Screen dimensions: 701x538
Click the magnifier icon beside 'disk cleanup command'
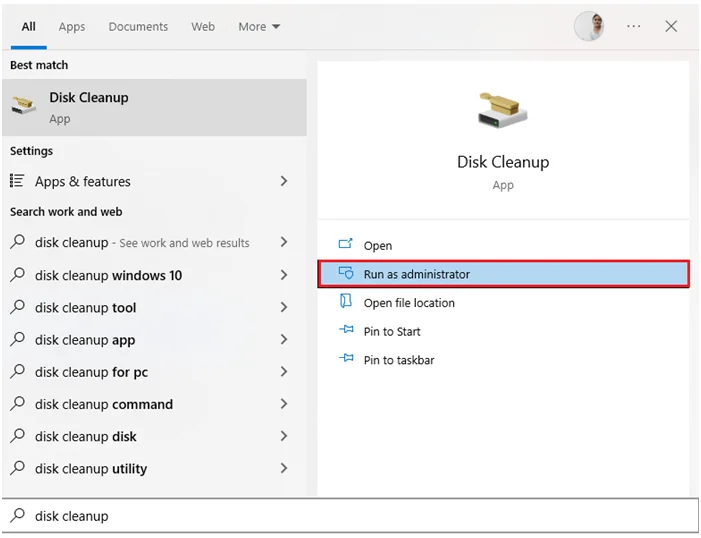(17, 403)
